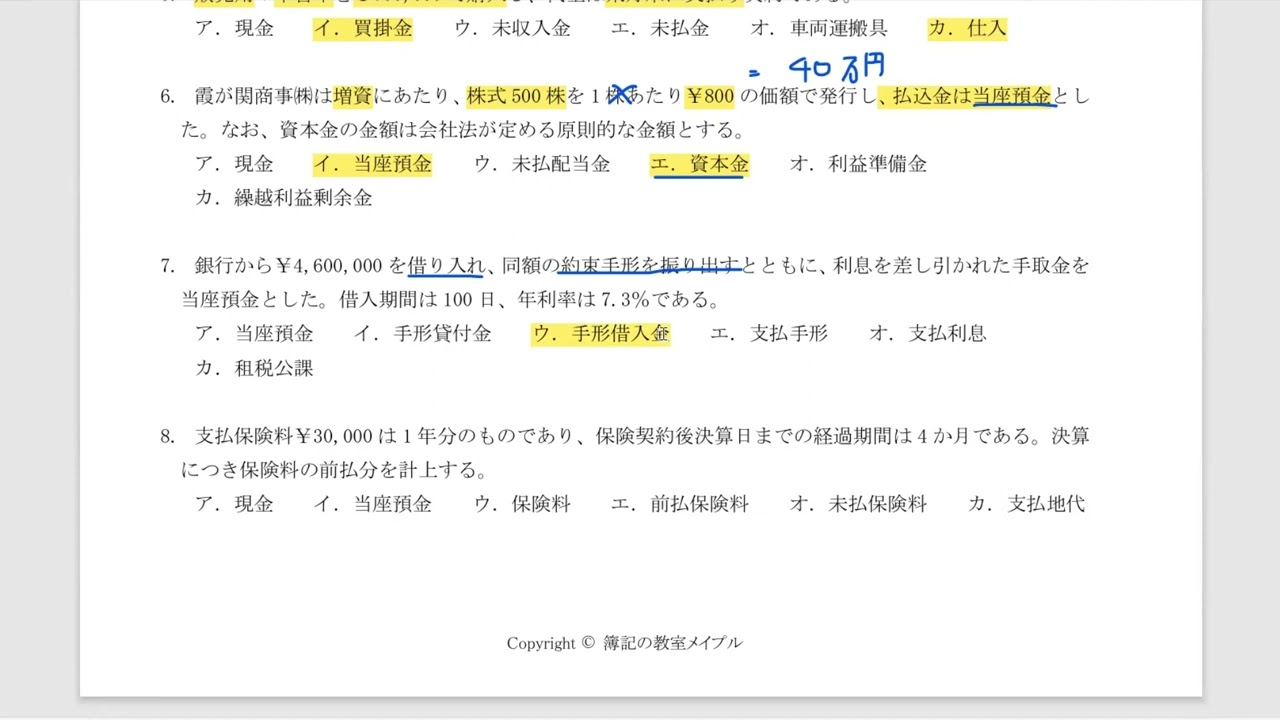Image resolution: width=1280 pixels, height=720 pixels.
Task: Select choice イ. 手形貸付金
Action: 422,334
